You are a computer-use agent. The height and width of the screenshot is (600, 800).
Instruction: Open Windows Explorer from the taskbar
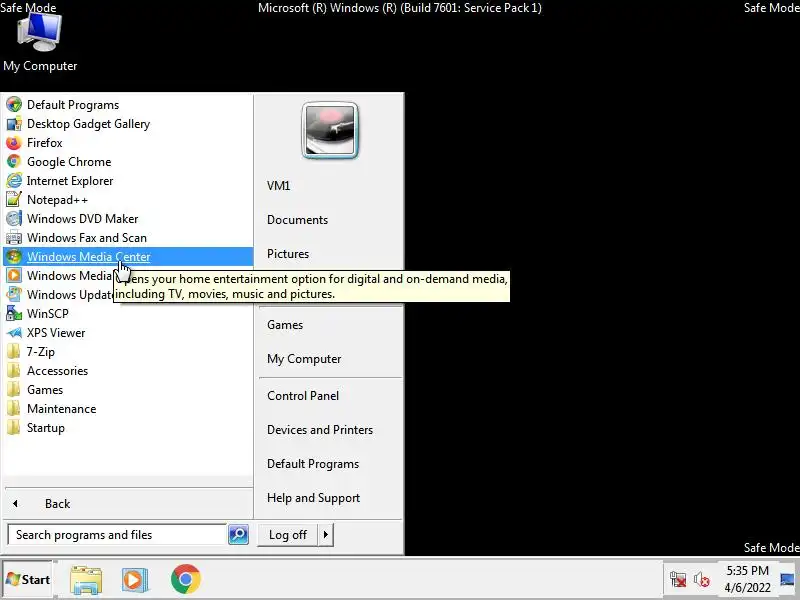click(x=86, y=579)
